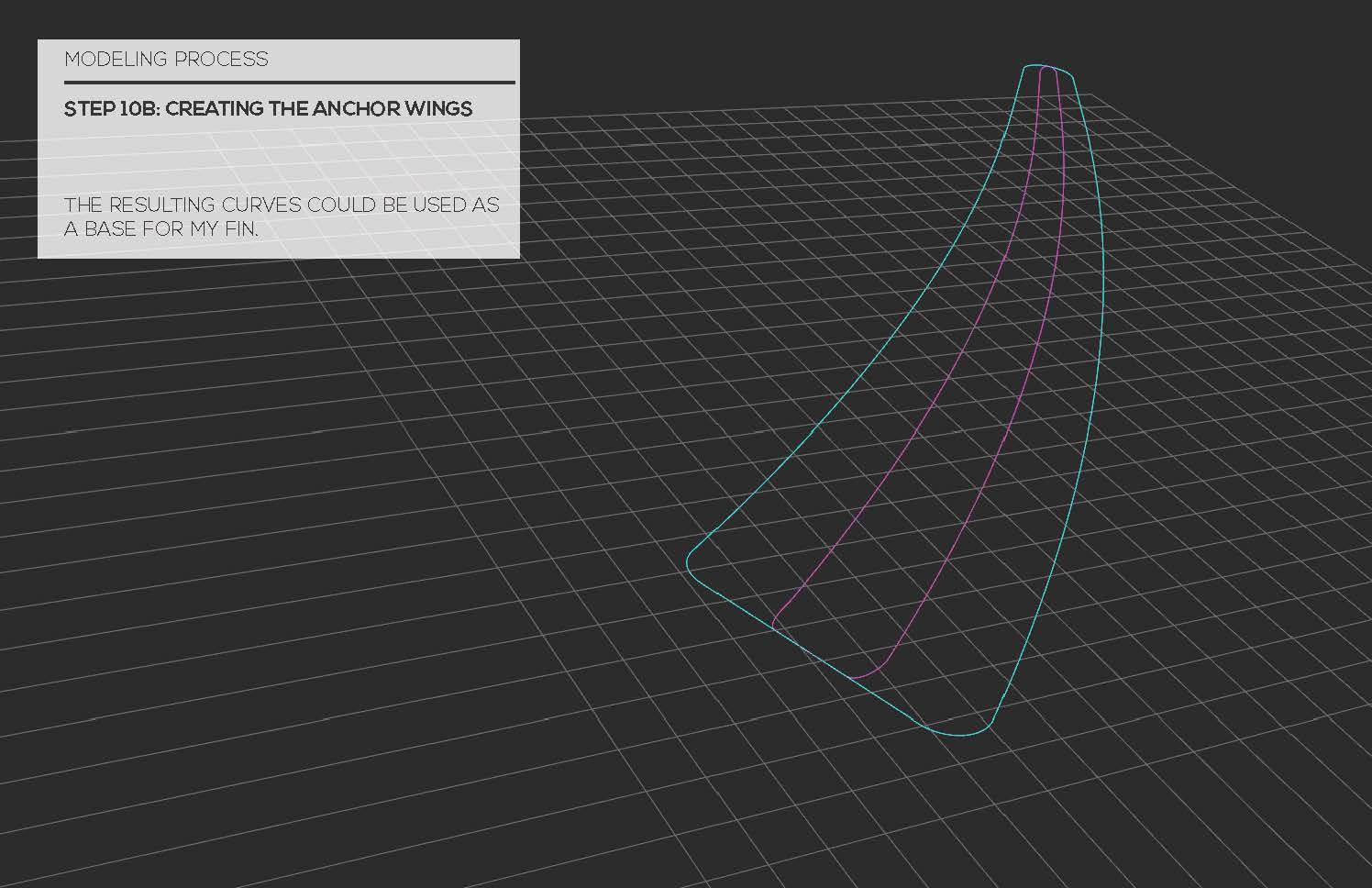Screen dimensions: 1372x888
Task: Click the ANCHOR WINGS label text
Action: (404, 109)
